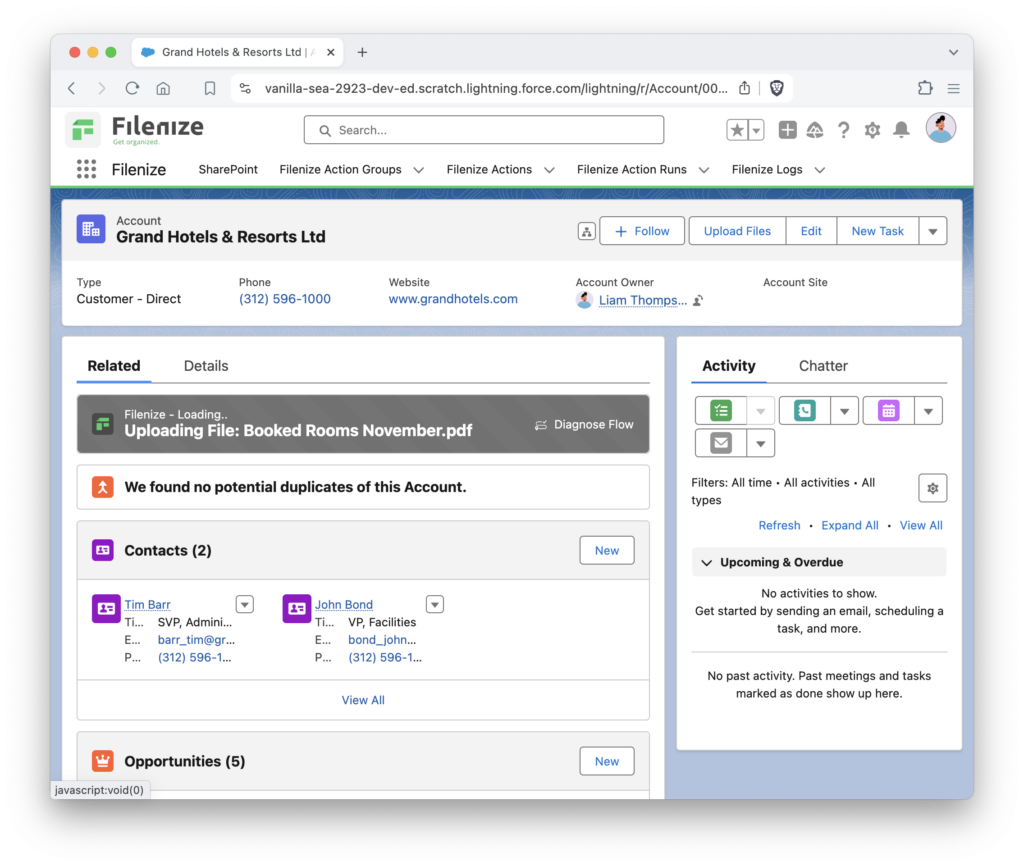Open the App Launcher grid icon

86,169
